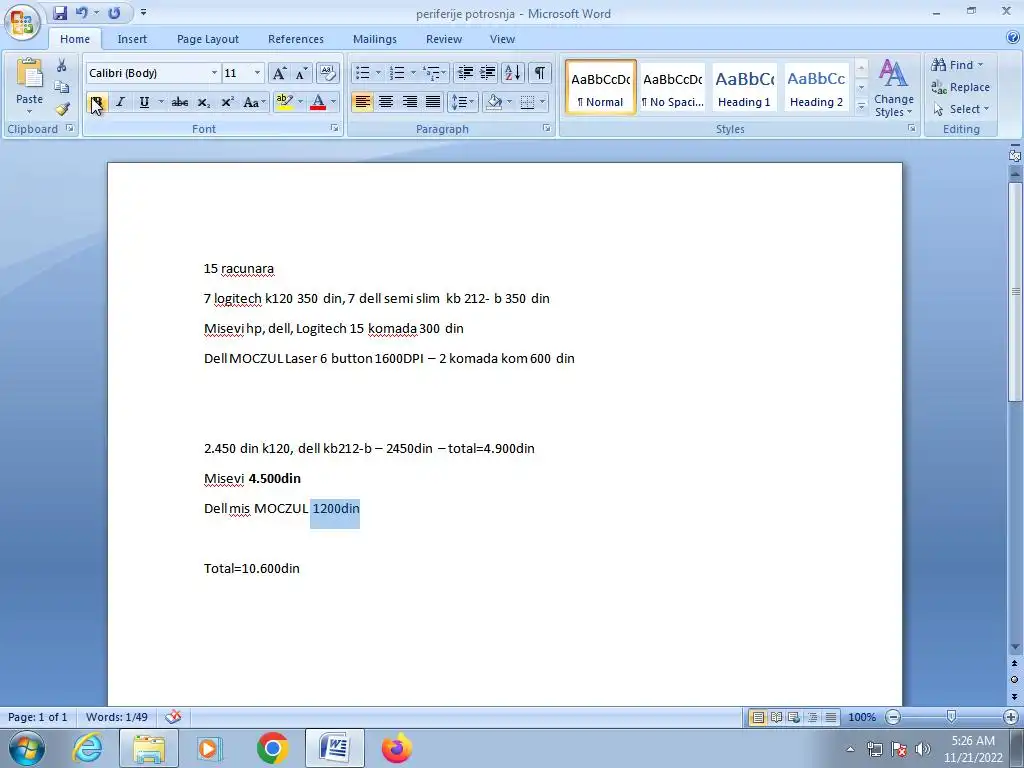Toggle superscript formatting
Viewport: 1024px width, 768px height.
pos(227,102)
